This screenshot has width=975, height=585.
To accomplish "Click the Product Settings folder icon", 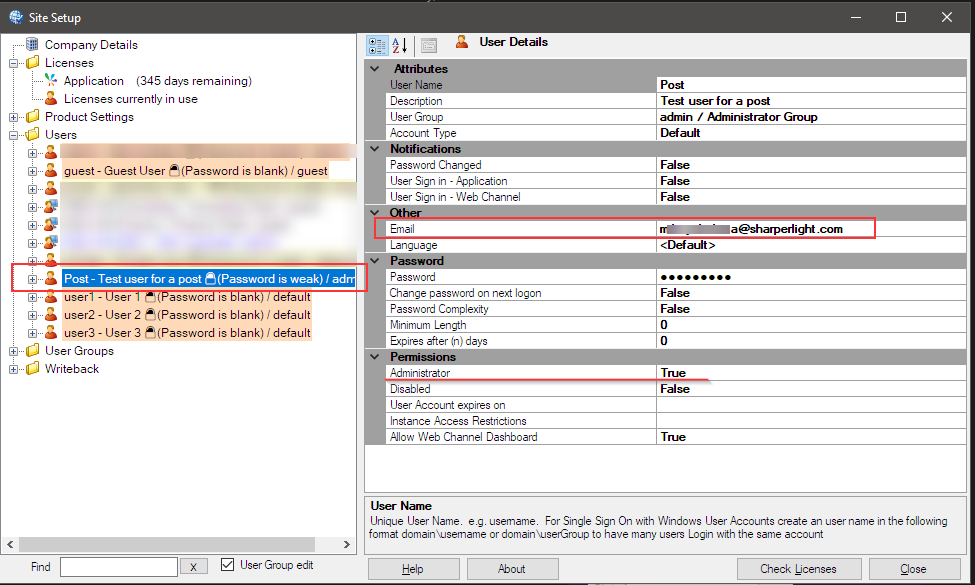I will click(x=33, y=116).
